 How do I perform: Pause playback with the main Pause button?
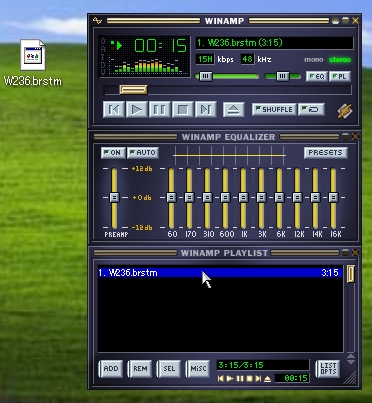[x=159, y=110]
